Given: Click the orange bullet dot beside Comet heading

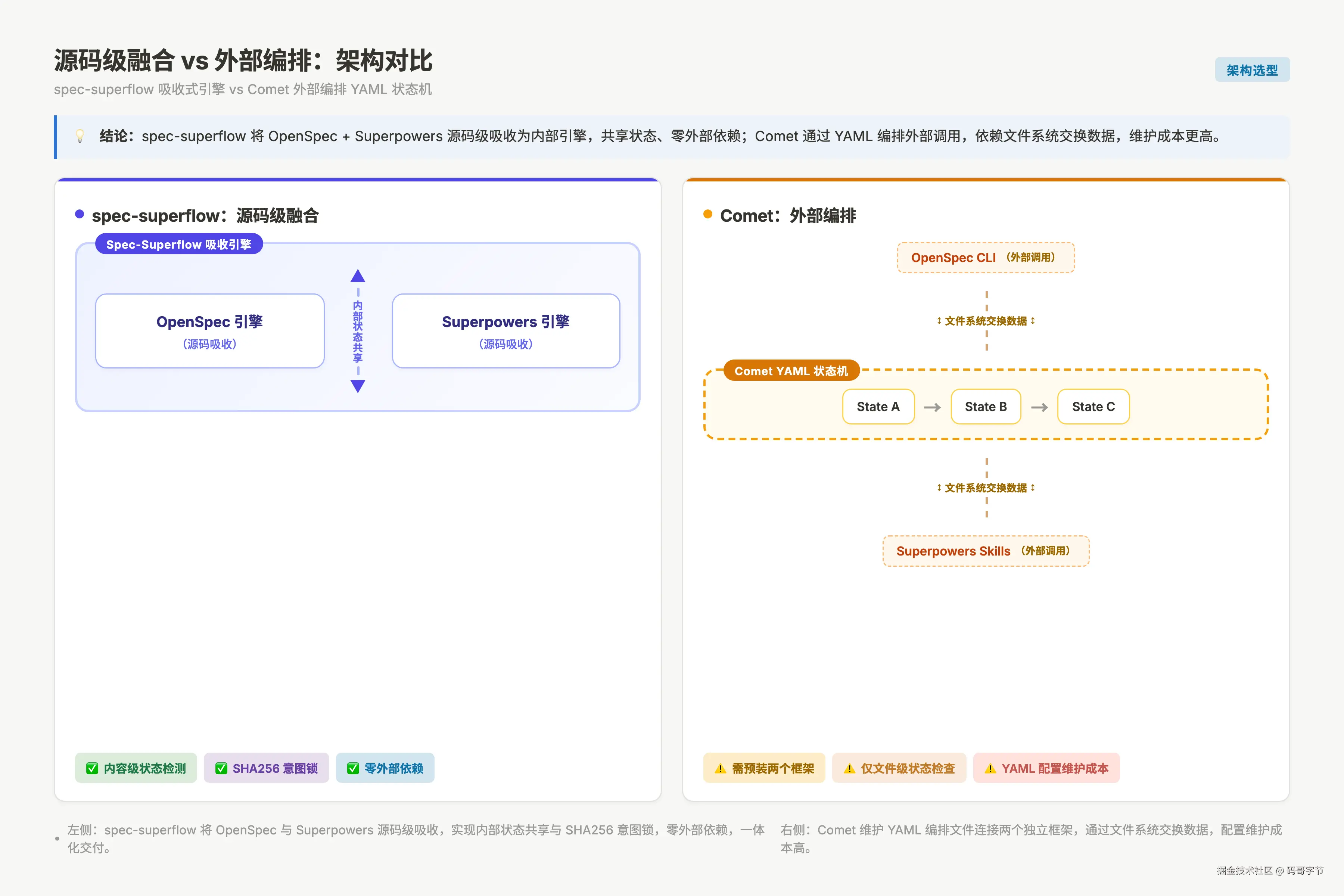Looking at the screenshot, I should (707, 214).
